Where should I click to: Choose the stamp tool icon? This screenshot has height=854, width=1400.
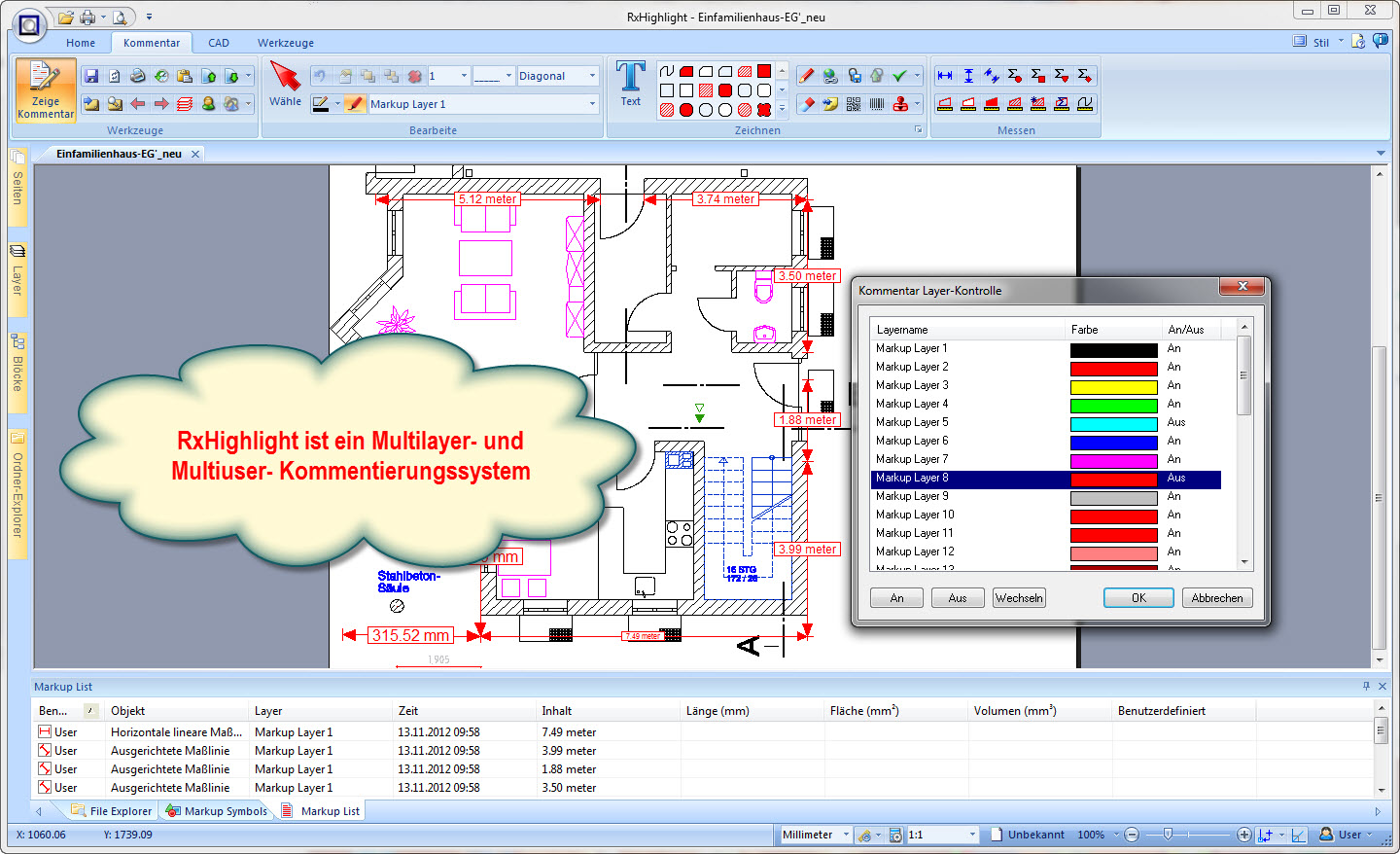pos(900,104)
